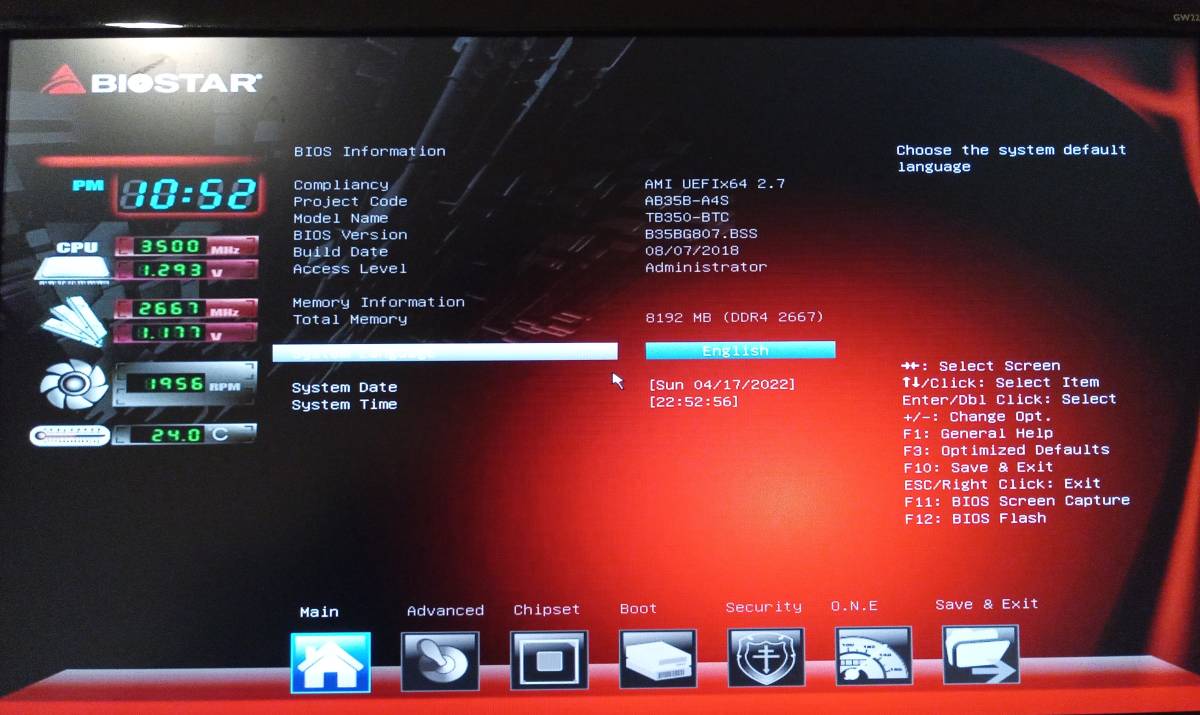The width and height of the screenshot is (1200, 715).
Task: Open the Main home icon
Action: pyautogui.click(x=331, y=660)
